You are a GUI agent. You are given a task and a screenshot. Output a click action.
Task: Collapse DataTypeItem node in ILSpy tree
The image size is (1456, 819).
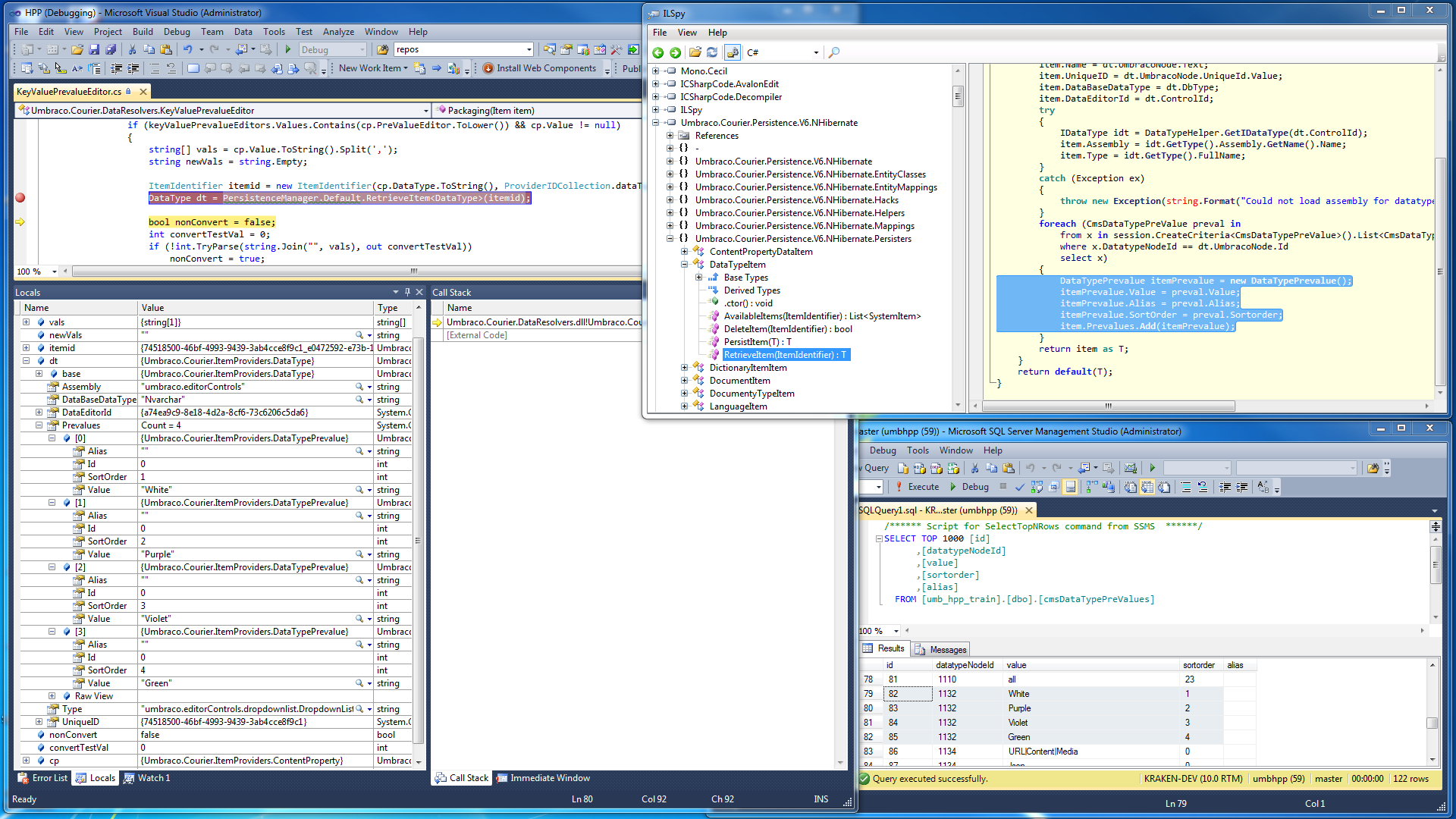pos(685,265)
